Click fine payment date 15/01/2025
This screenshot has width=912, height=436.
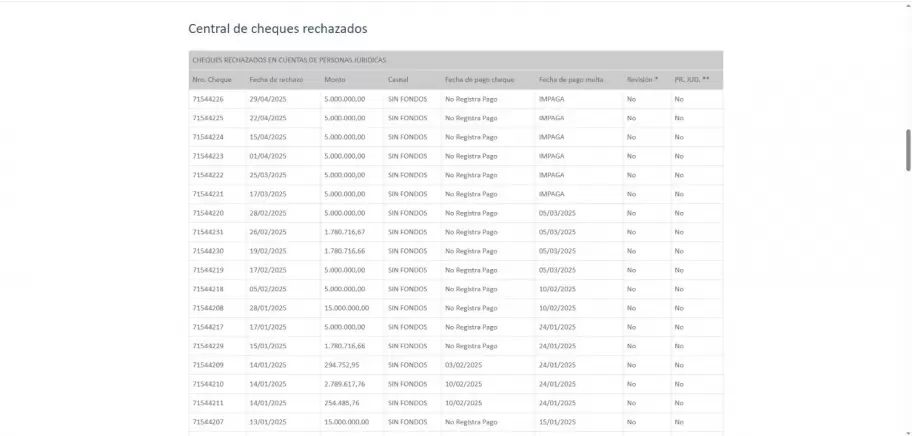[x=557, y=422]
